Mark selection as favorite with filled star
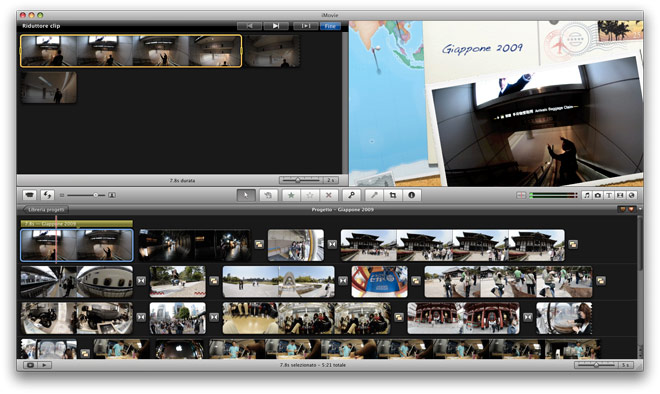The width and height of the screenshot is (660, 394). [291, 195]
